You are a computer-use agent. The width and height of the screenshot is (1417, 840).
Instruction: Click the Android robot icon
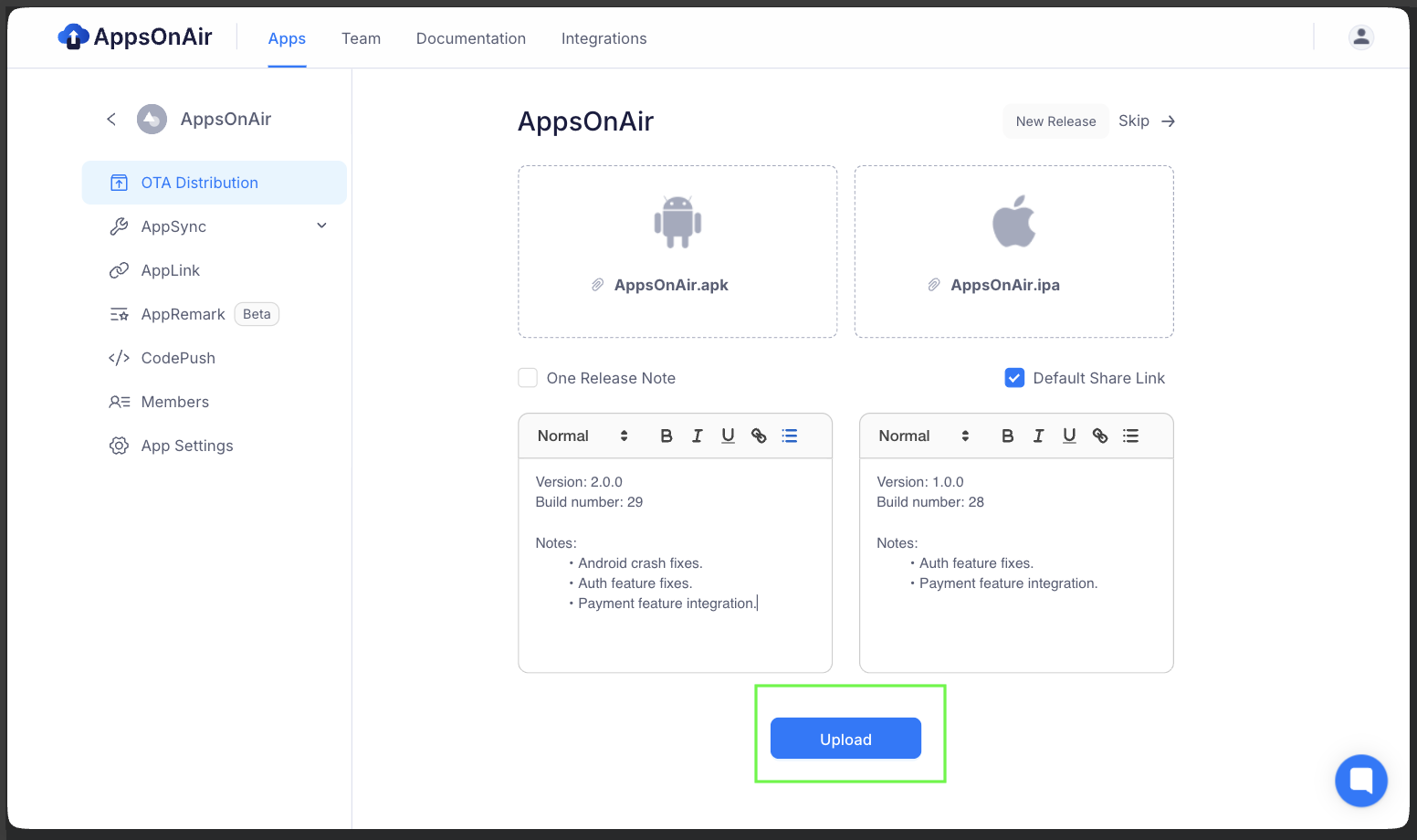pyautogui.click(x=677, y=222)
